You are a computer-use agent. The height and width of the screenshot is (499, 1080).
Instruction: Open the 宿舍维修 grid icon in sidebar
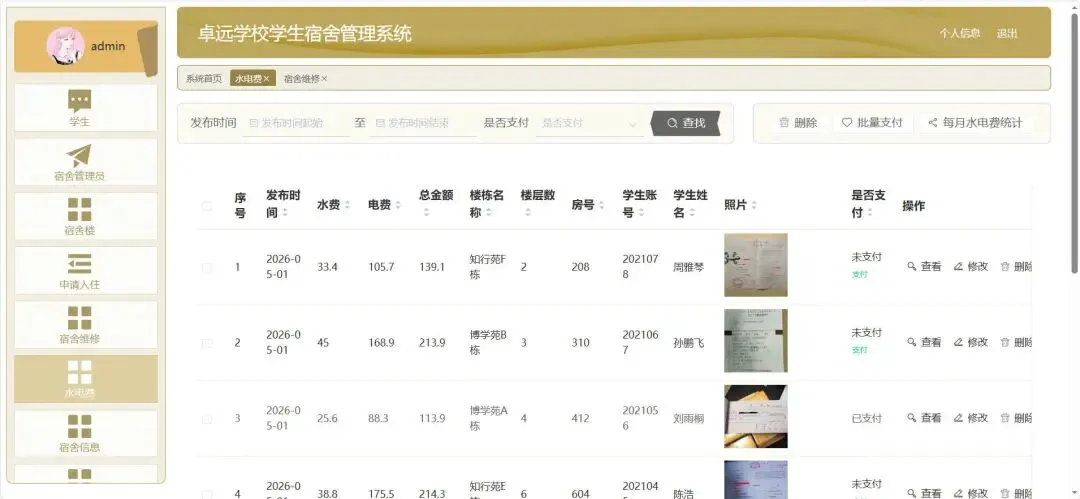pyautogui.click(x=79, y=318)
